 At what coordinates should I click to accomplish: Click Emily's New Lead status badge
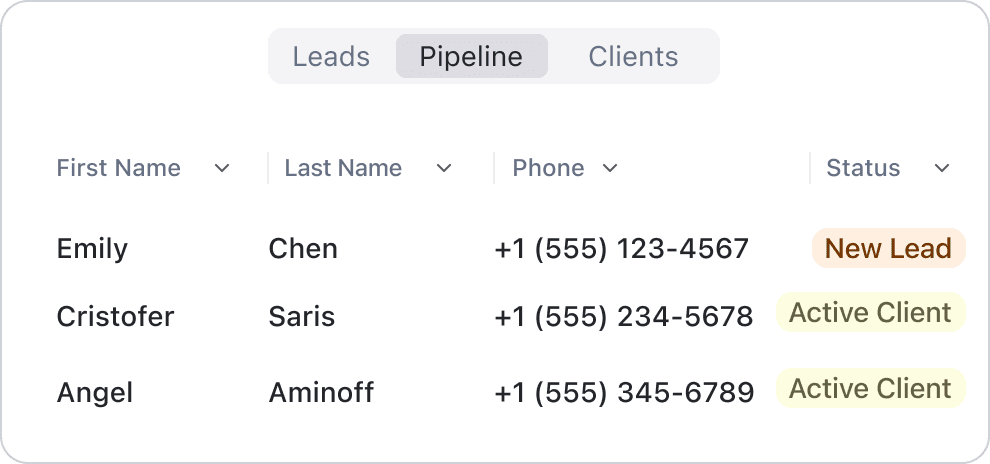[x=888, y=249]
